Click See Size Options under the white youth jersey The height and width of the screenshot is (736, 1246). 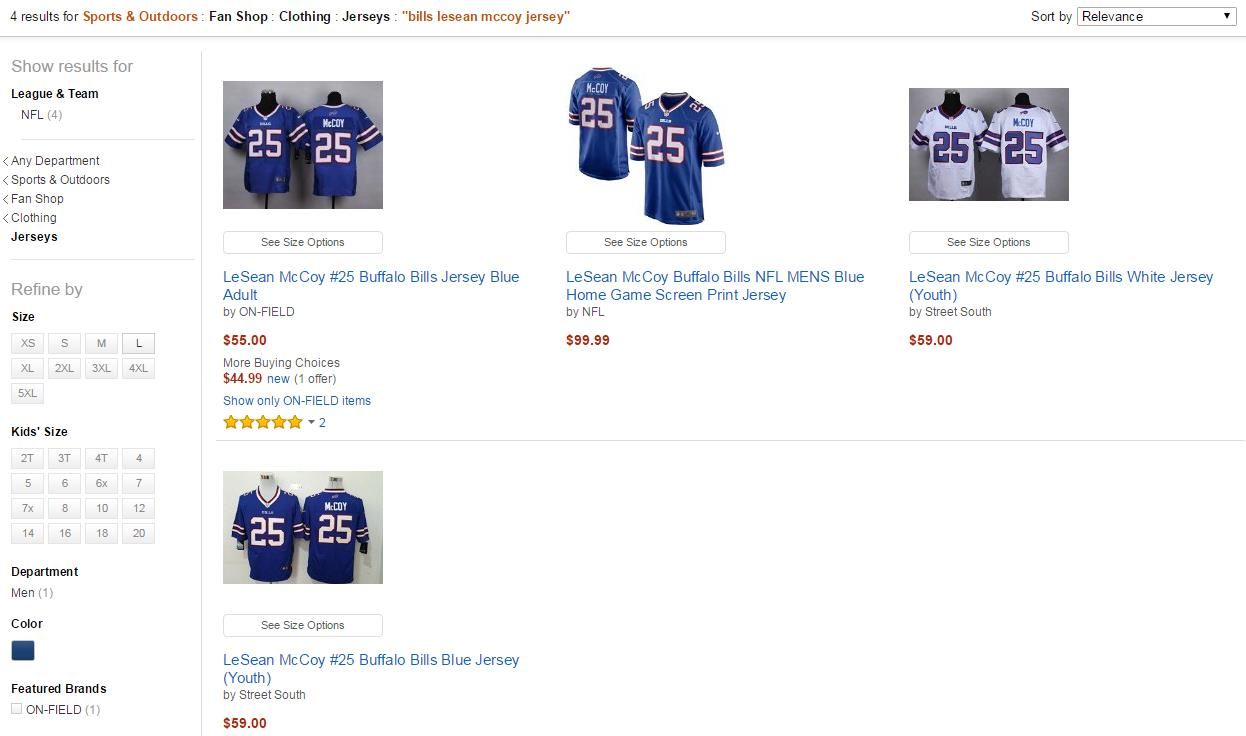click(x=988, y=242)
